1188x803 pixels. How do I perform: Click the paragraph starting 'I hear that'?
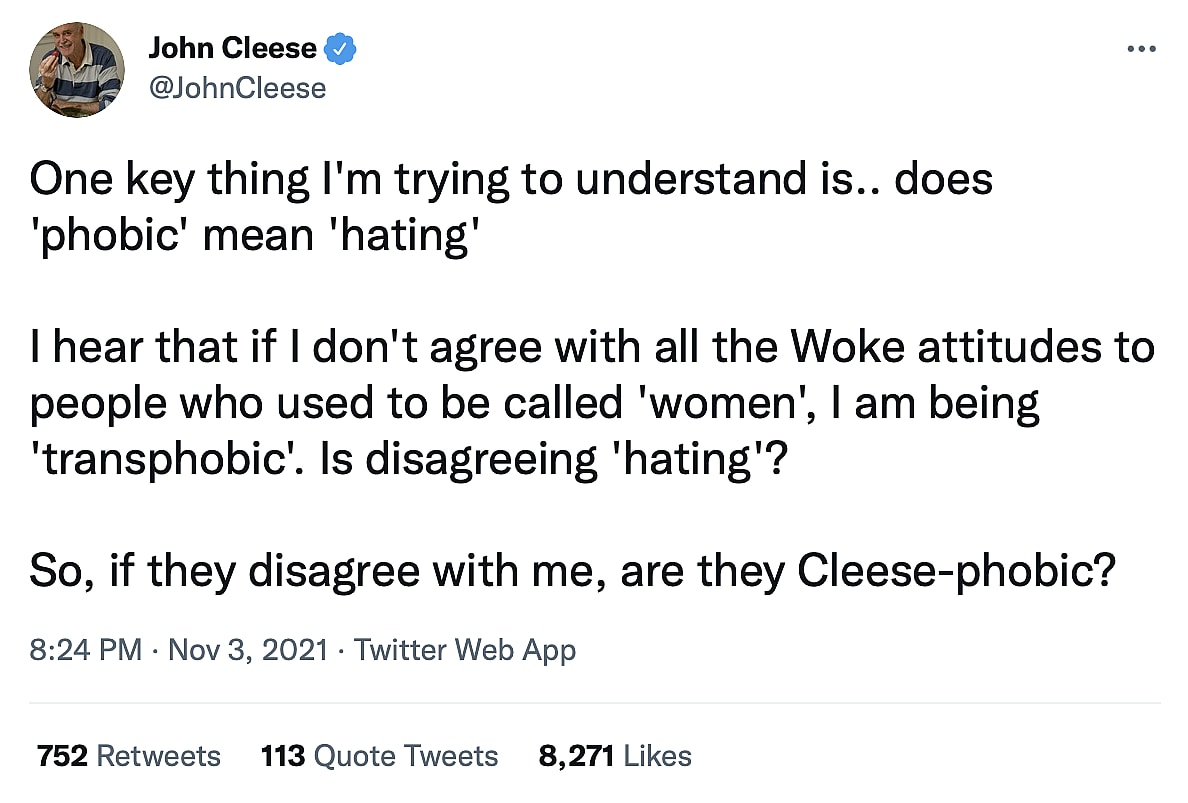coord(592,403)
